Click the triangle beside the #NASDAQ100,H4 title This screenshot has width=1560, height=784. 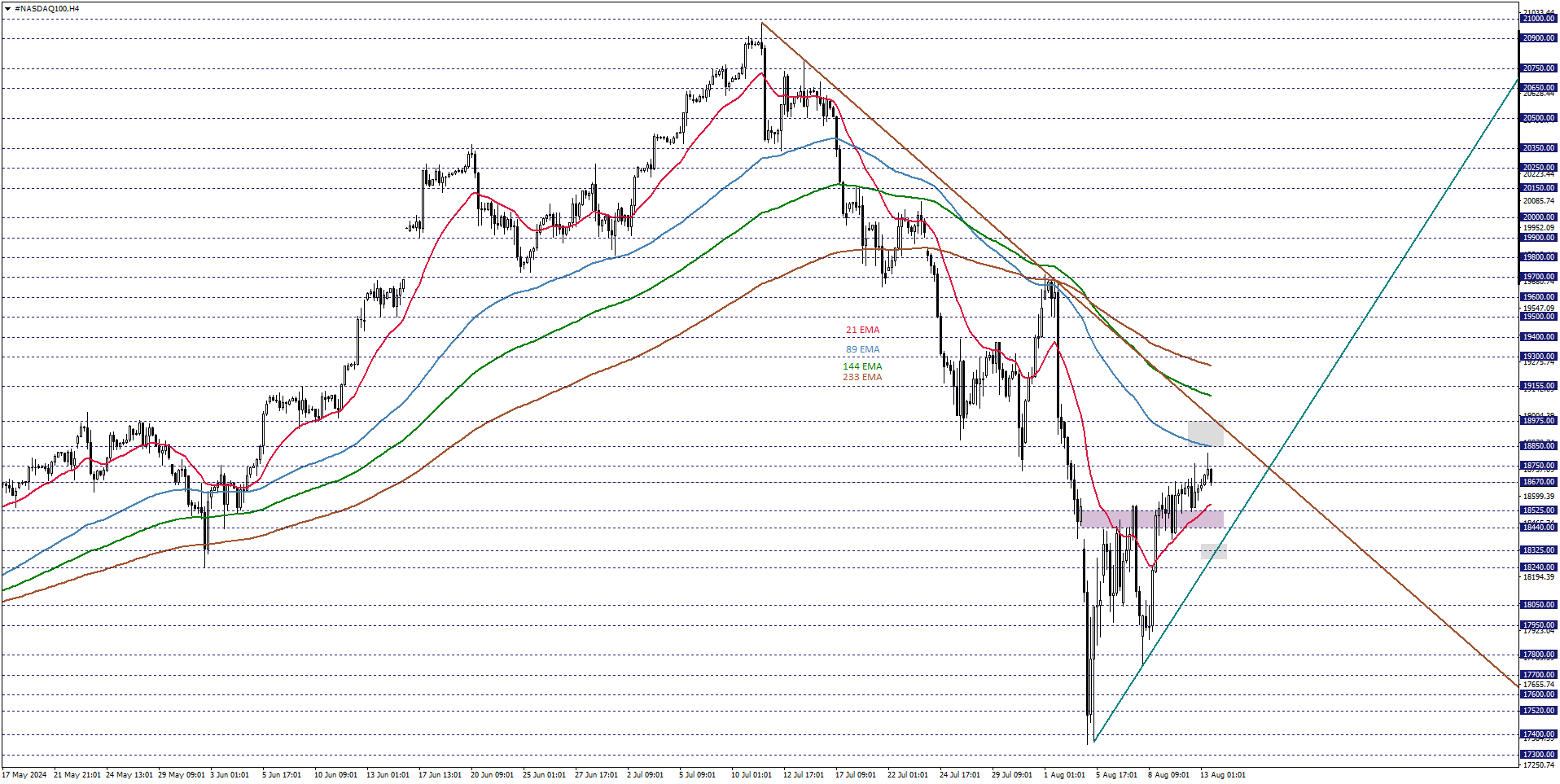click(7, 9)
